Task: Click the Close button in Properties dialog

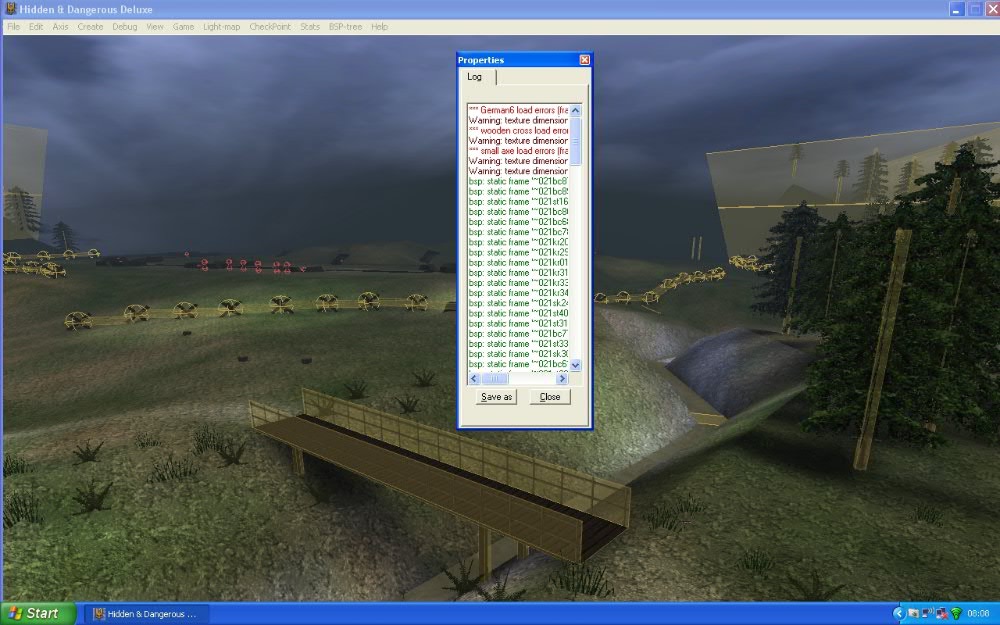Action: (x=550, y=397)
